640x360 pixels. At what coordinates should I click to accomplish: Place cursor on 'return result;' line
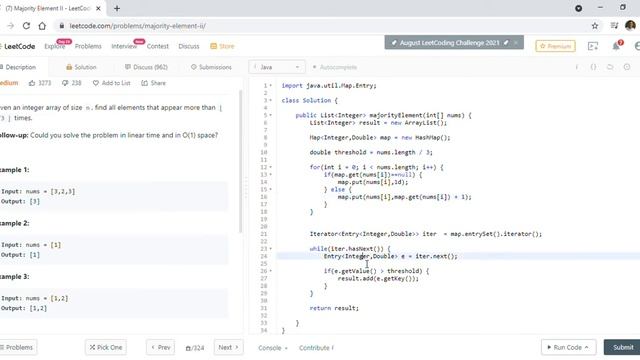click(x=334, y=308)
